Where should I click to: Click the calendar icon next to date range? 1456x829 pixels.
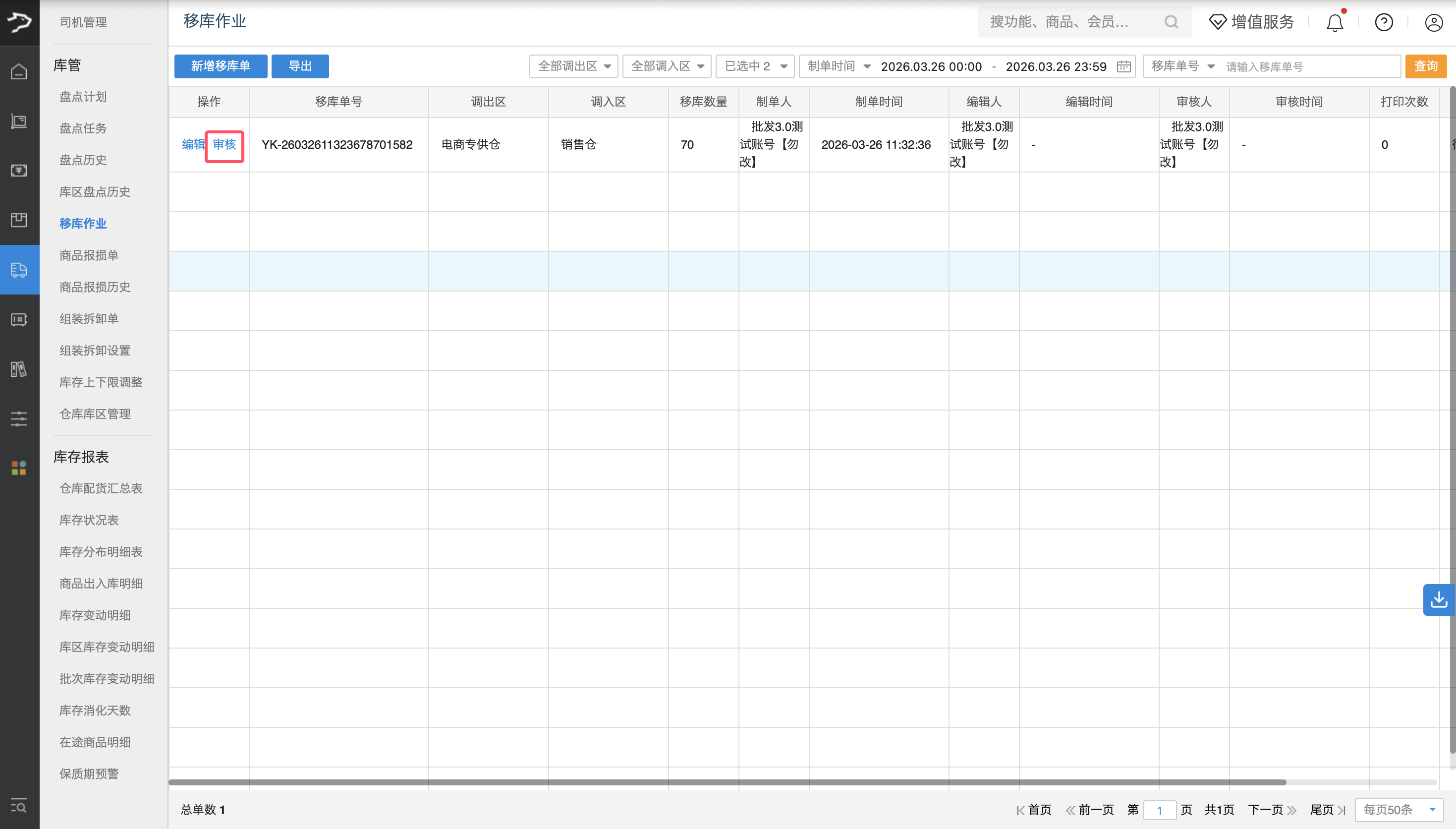[x=1124, y=66]
